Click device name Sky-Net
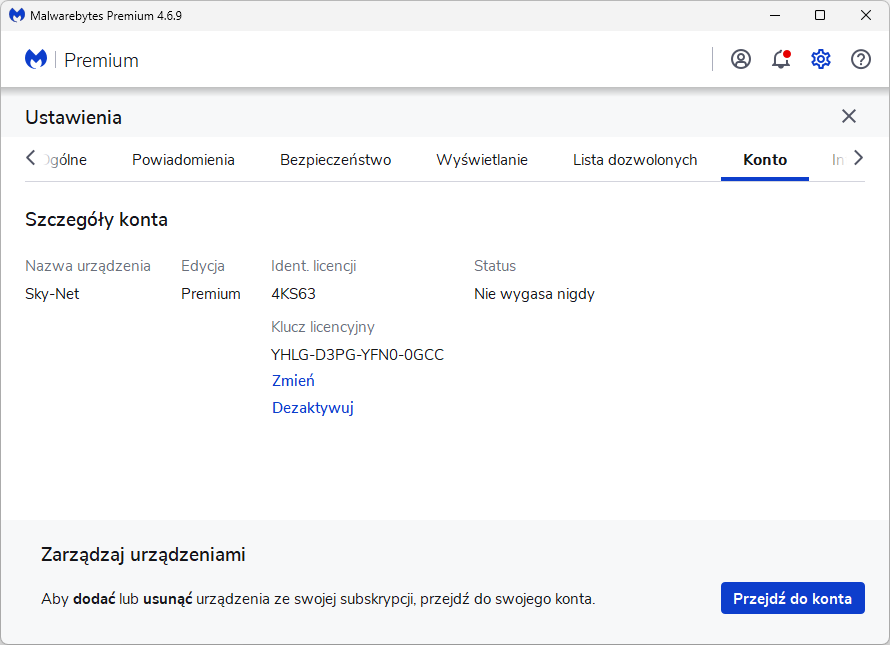Viewport: 890px width, 645px height. point(52,294)
